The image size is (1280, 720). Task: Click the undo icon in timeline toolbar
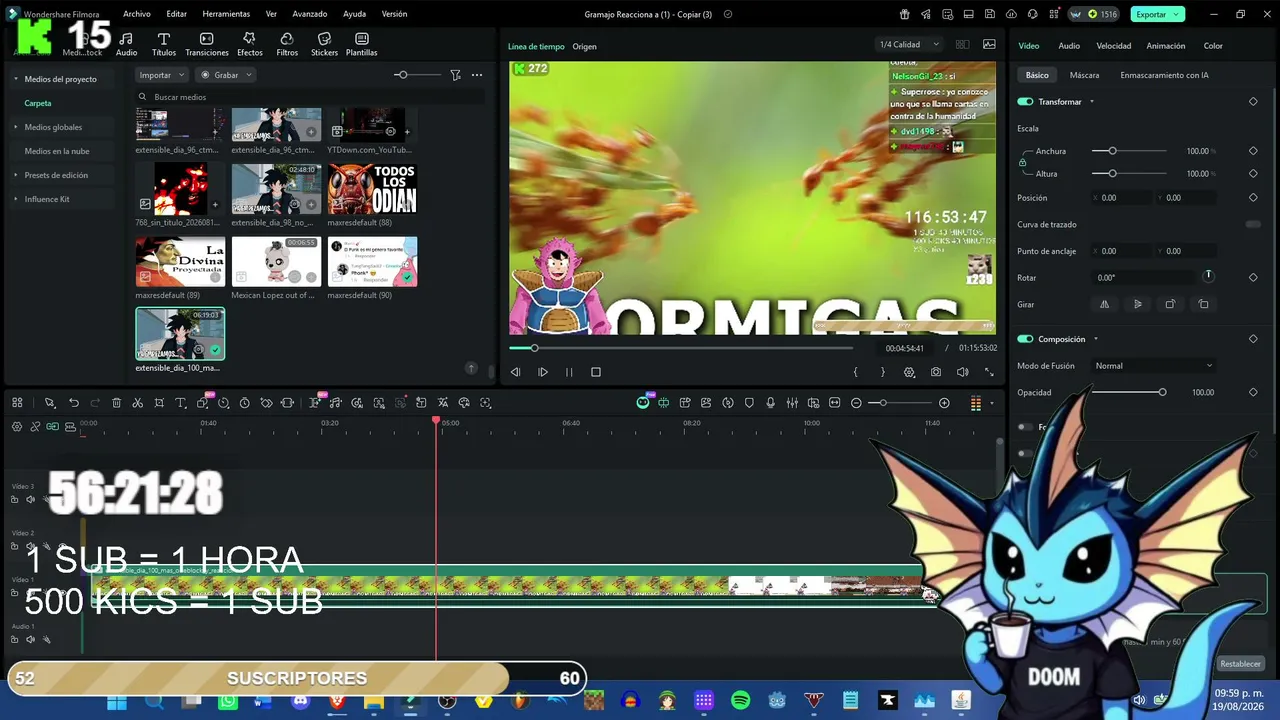coord(73,403)
